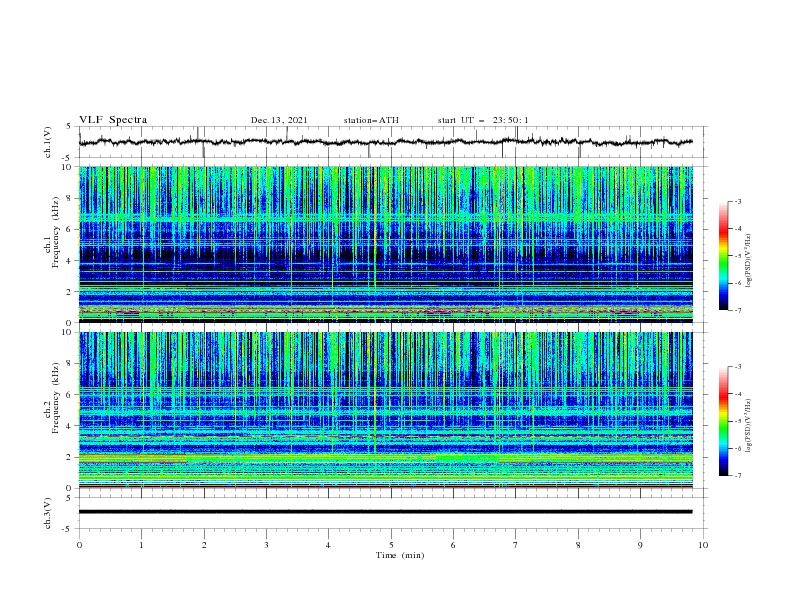Click time axis tick label "6"

[453, 545]
